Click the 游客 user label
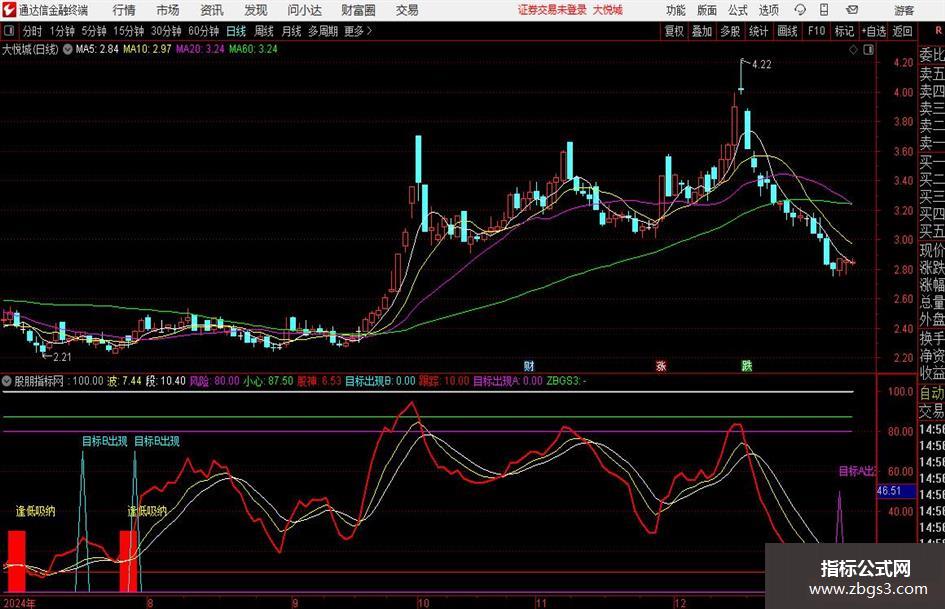The width and height of the screenshot is (945, 609). 903,10
